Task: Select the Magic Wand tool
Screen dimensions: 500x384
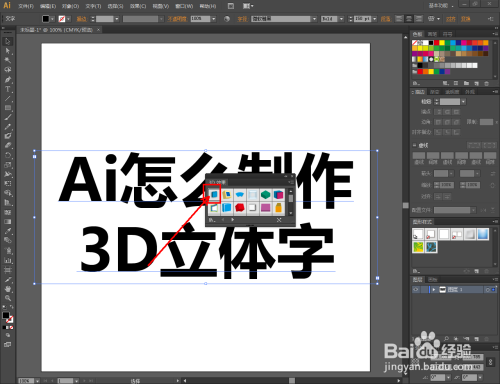Action: [x=8, y=60]
